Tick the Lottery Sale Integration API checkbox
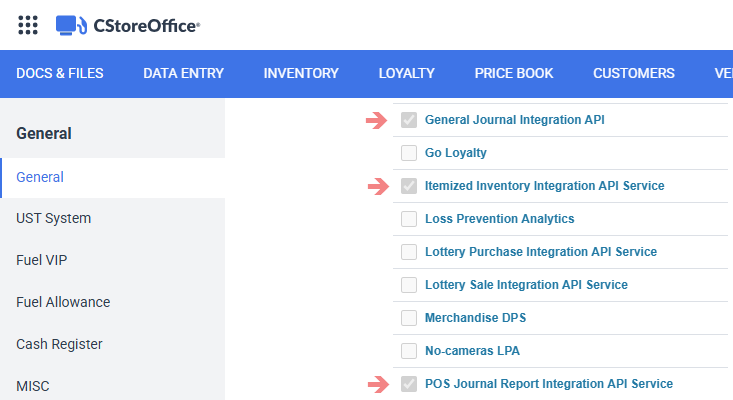Screen dimensions: 733x400 point(409,285)
